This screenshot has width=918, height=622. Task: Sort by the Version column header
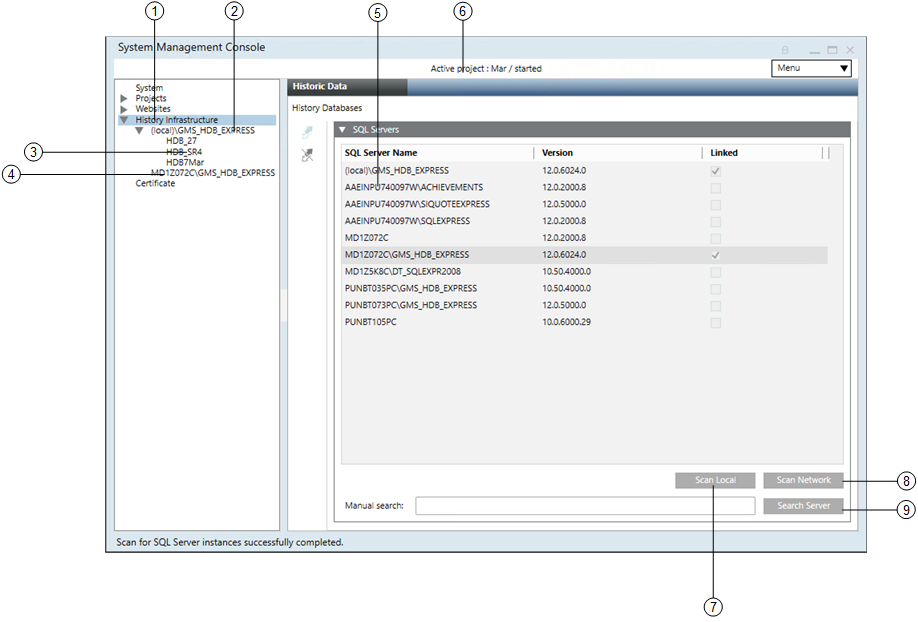tap(557, 153)
